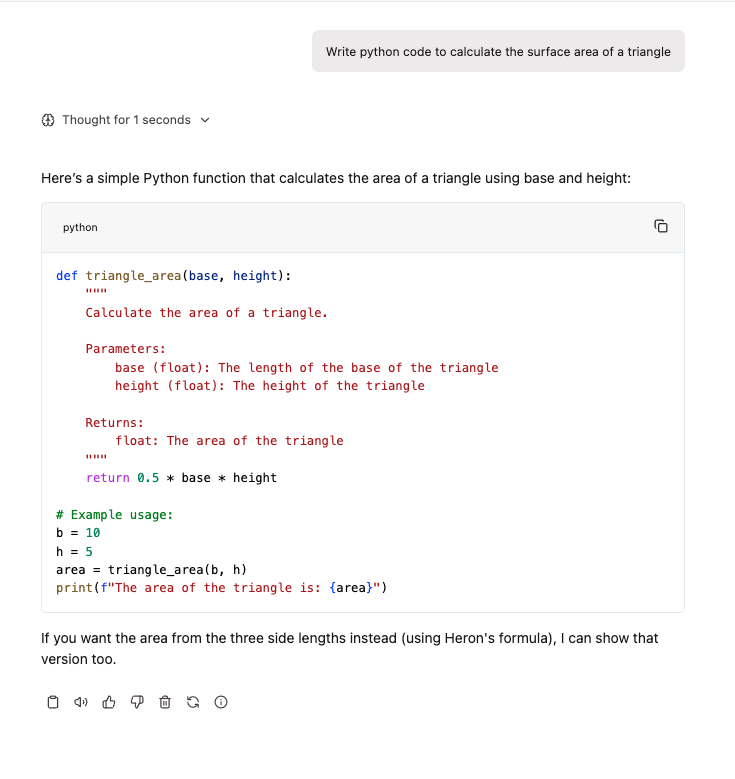Give the response a thumbs up
735x779 pixels.
point(109,703)
